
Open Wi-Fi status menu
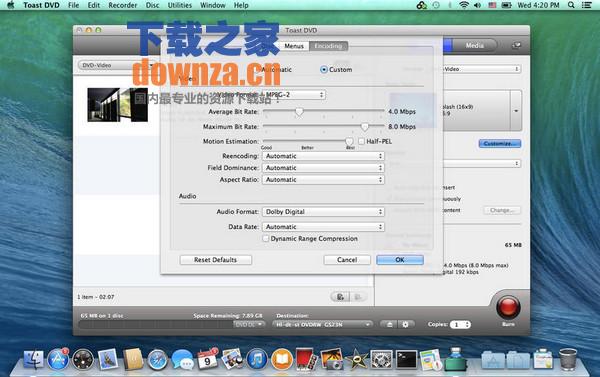click(x=464, y=5)
